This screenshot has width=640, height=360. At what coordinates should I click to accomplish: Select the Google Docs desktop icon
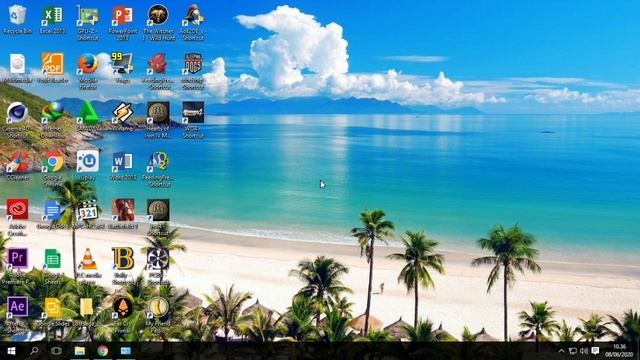tap(52, 210)
